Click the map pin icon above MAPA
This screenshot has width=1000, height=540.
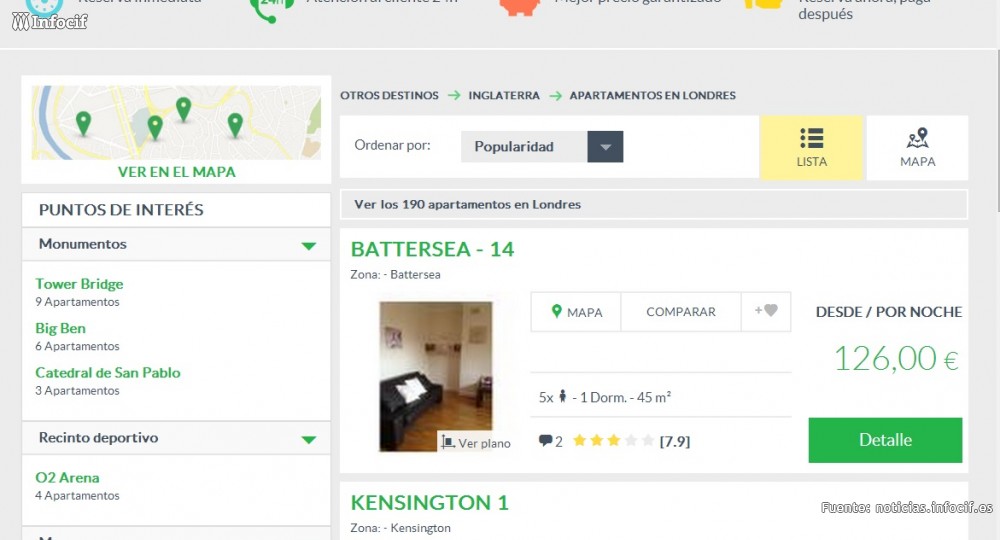[x=917, y=138]
